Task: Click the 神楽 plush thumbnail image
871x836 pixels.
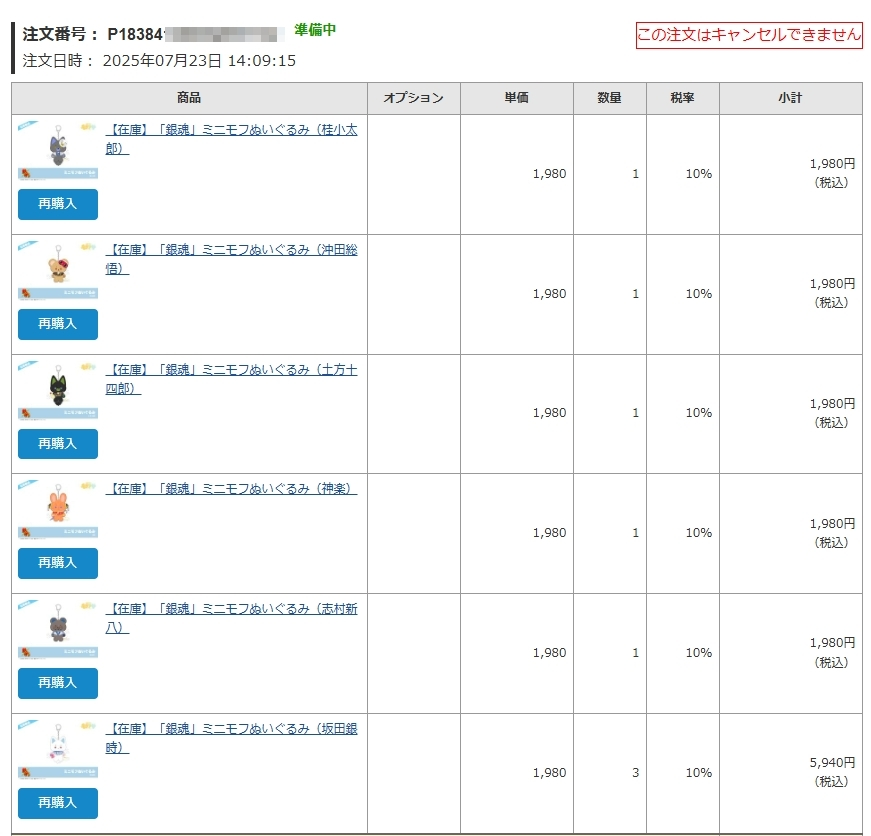Action: click(x=58, y=509)
